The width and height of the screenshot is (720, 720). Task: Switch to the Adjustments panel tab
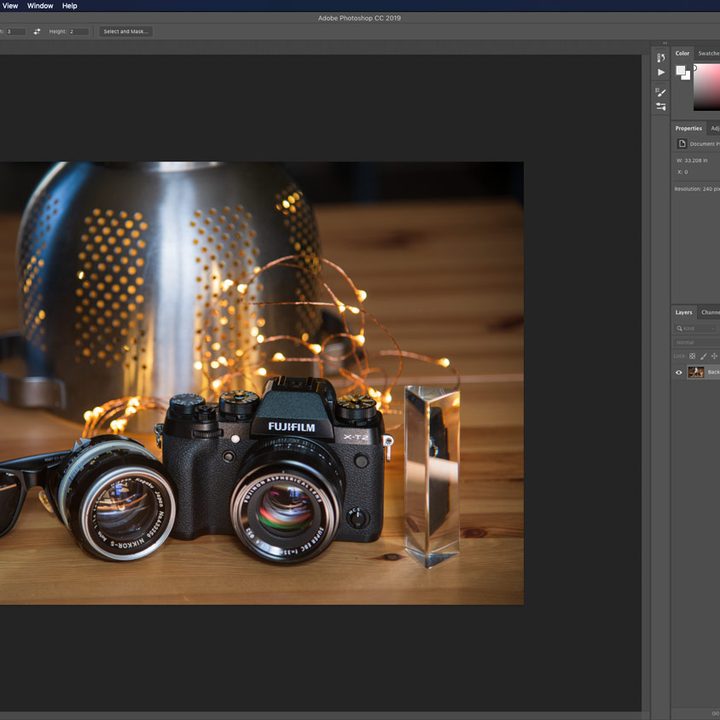(714, 129)
